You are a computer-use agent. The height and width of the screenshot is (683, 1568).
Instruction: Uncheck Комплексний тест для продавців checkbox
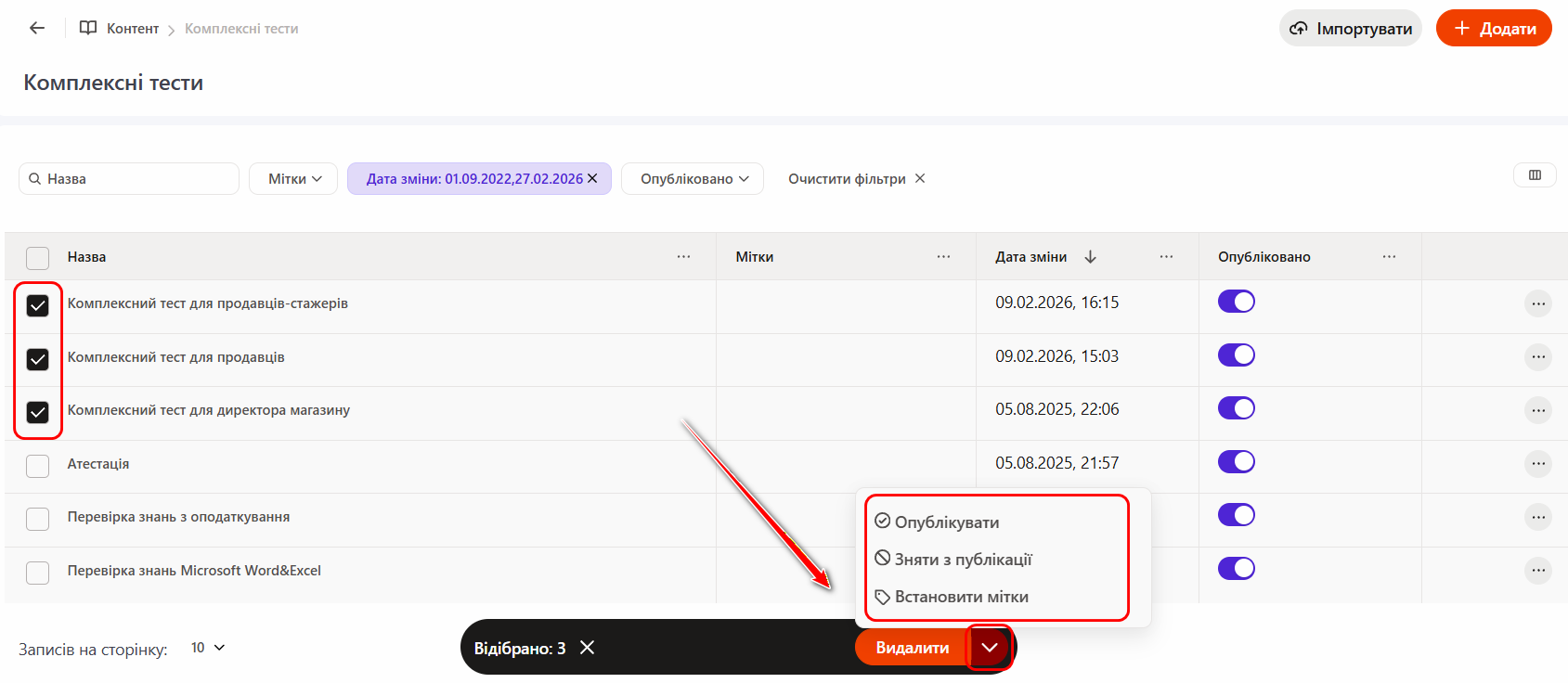[38, 359]
